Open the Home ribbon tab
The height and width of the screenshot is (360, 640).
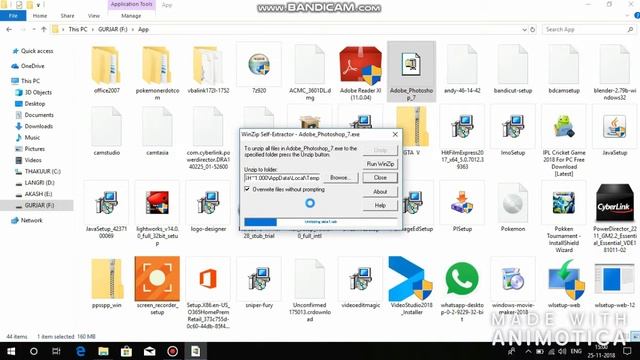click(x=40, y=16)
